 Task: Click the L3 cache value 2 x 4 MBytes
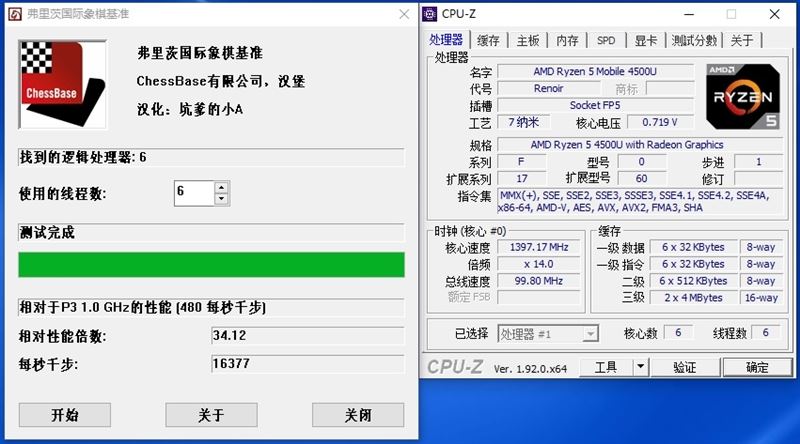[x=693, y=298]
